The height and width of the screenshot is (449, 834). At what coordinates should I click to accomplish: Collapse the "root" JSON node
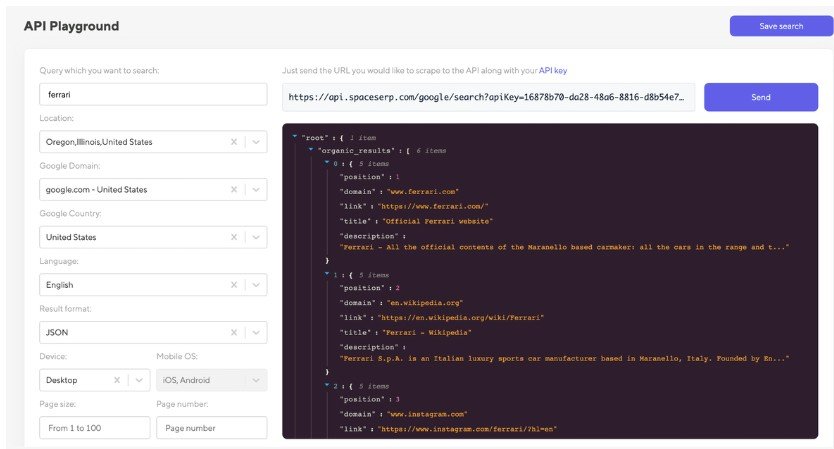[295, 137]
